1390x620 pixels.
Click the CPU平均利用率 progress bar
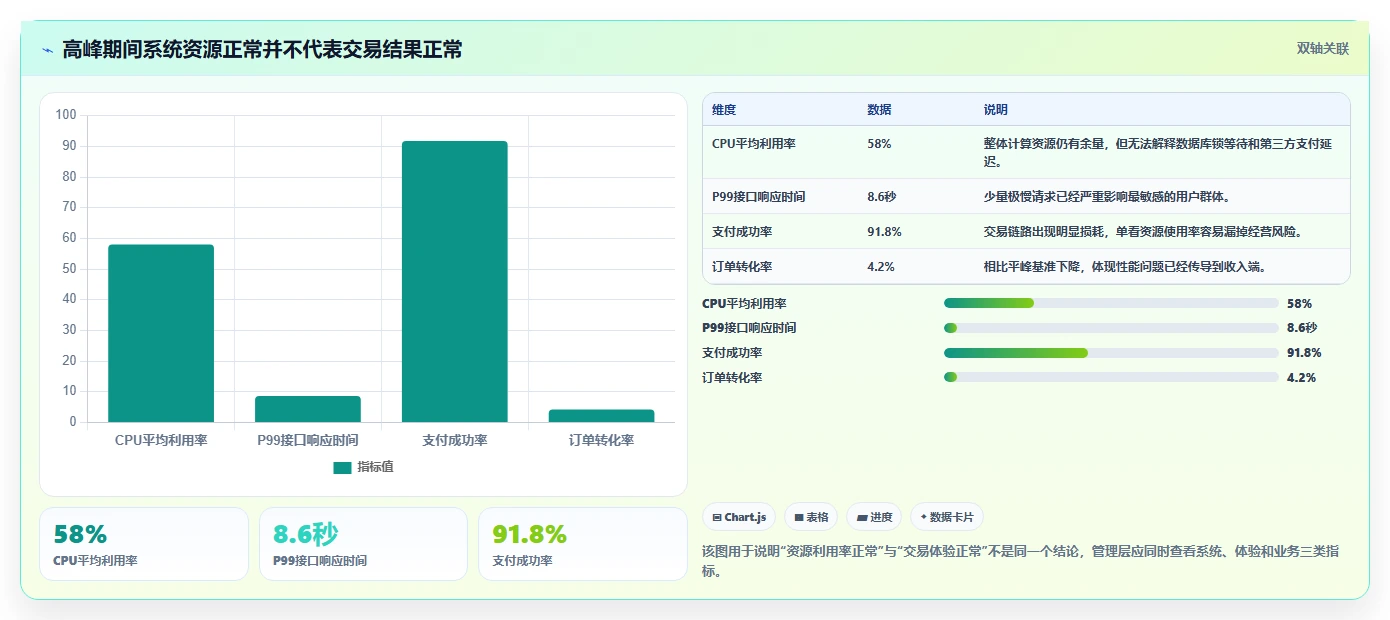[x=1111, y=303]
